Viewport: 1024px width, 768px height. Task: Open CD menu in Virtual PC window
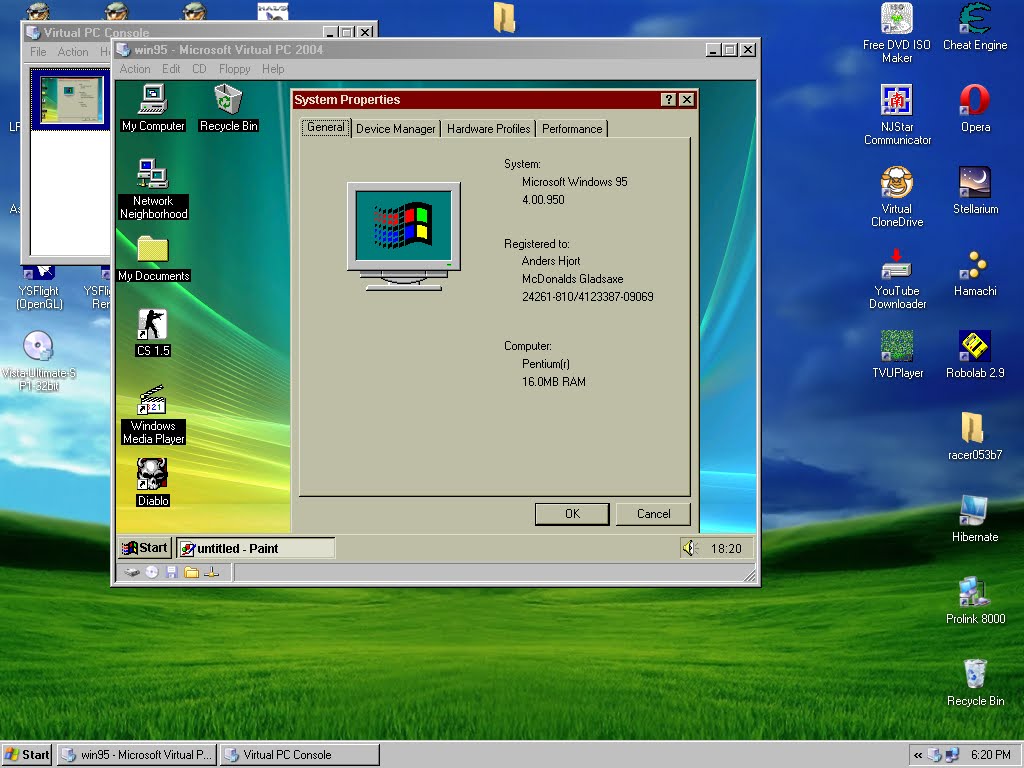coord(199,69)
